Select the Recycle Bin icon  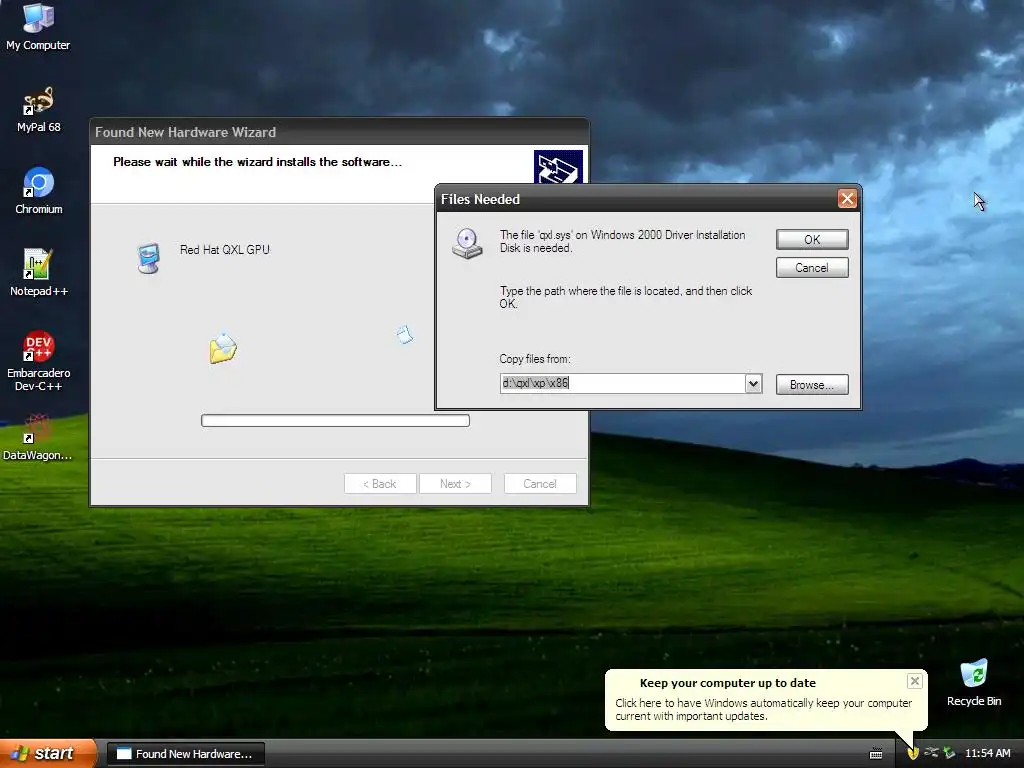click(974, 683)
